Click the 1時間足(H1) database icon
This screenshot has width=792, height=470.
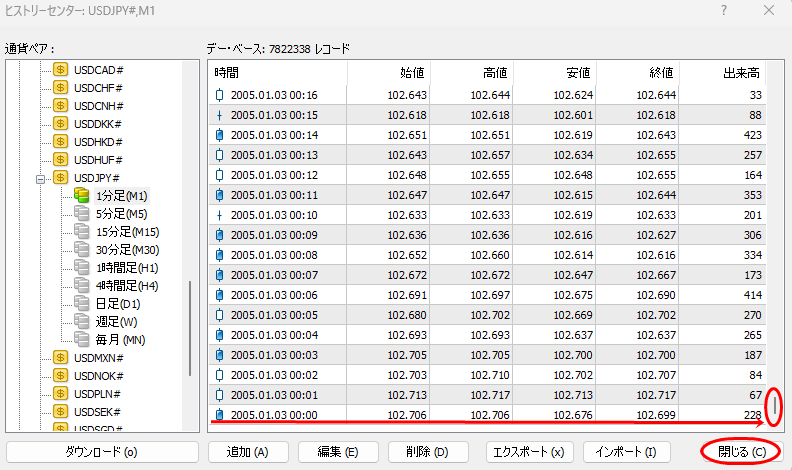(x=82, y=268)
